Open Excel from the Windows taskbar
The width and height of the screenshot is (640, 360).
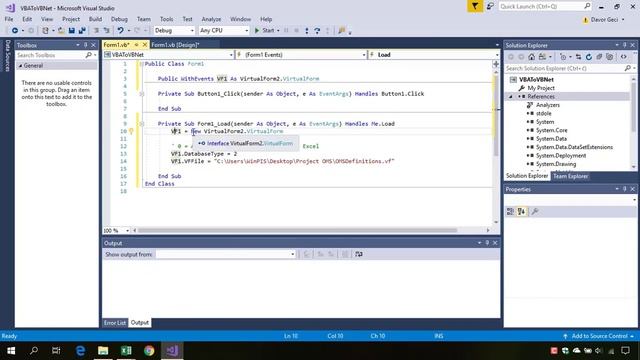(x=126, y=351)
